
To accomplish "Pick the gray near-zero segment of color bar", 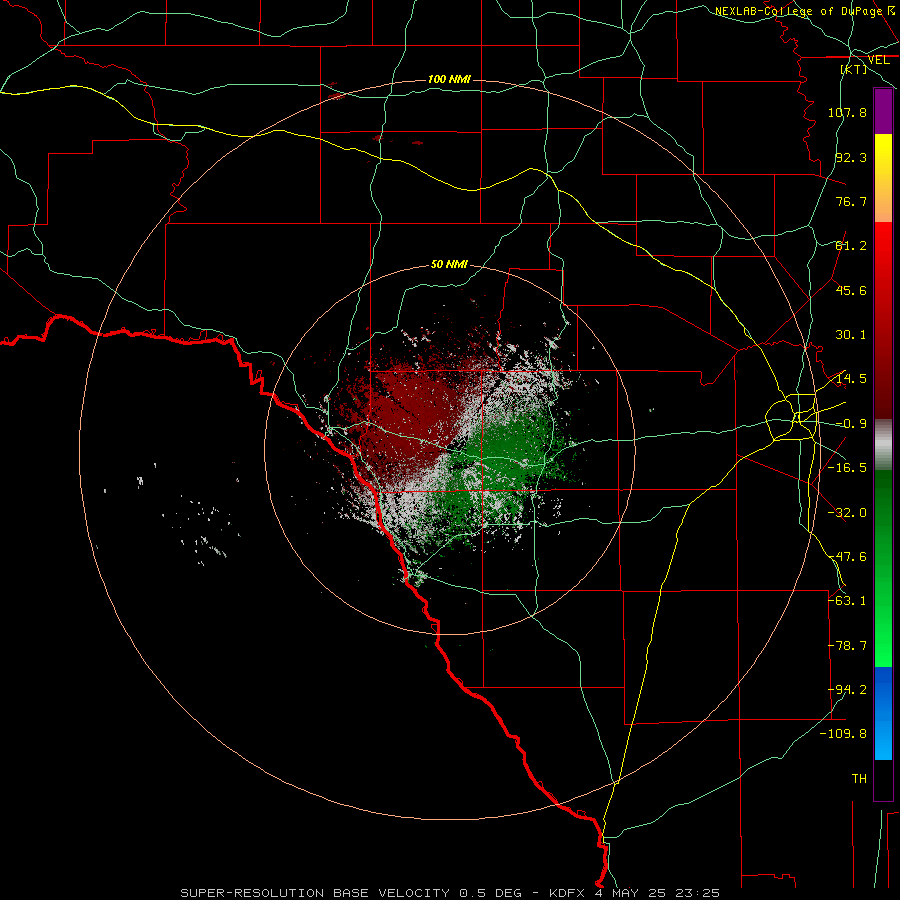I will tap(883, 445).
